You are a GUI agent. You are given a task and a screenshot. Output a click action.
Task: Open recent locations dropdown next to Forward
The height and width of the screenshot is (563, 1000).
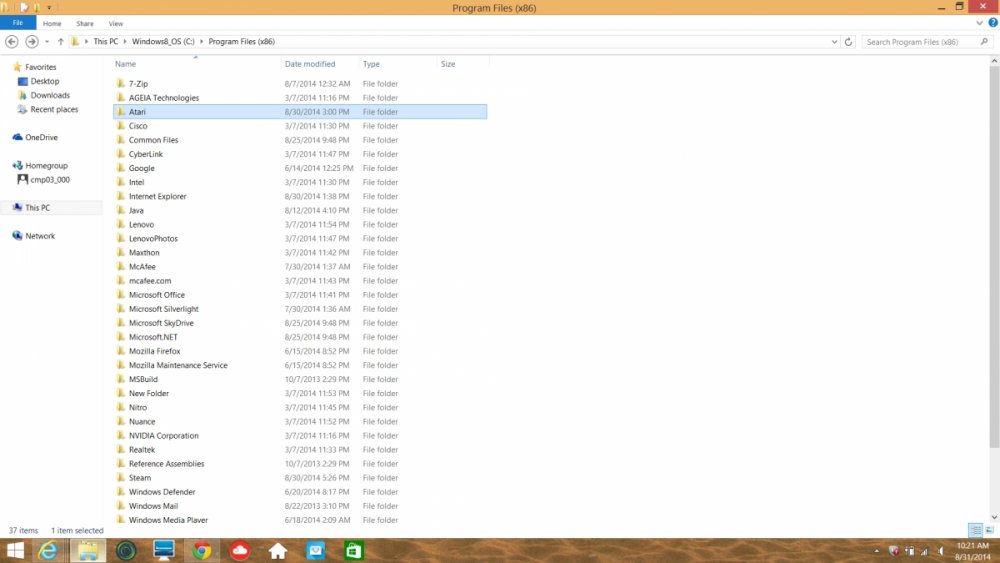(47, 41)
